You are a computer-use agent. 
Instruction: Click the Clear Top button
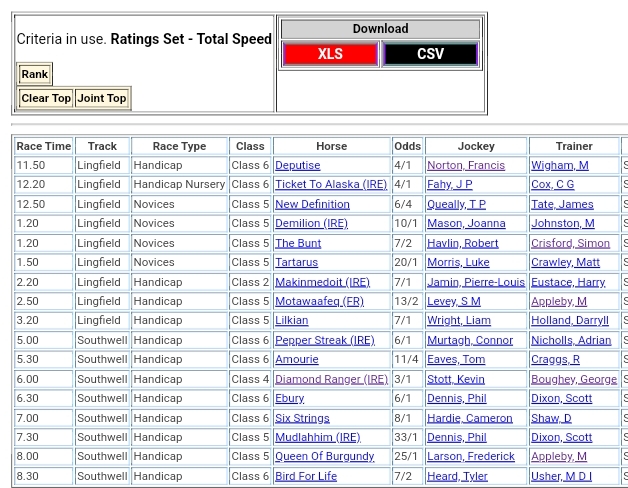coord(46,98)
